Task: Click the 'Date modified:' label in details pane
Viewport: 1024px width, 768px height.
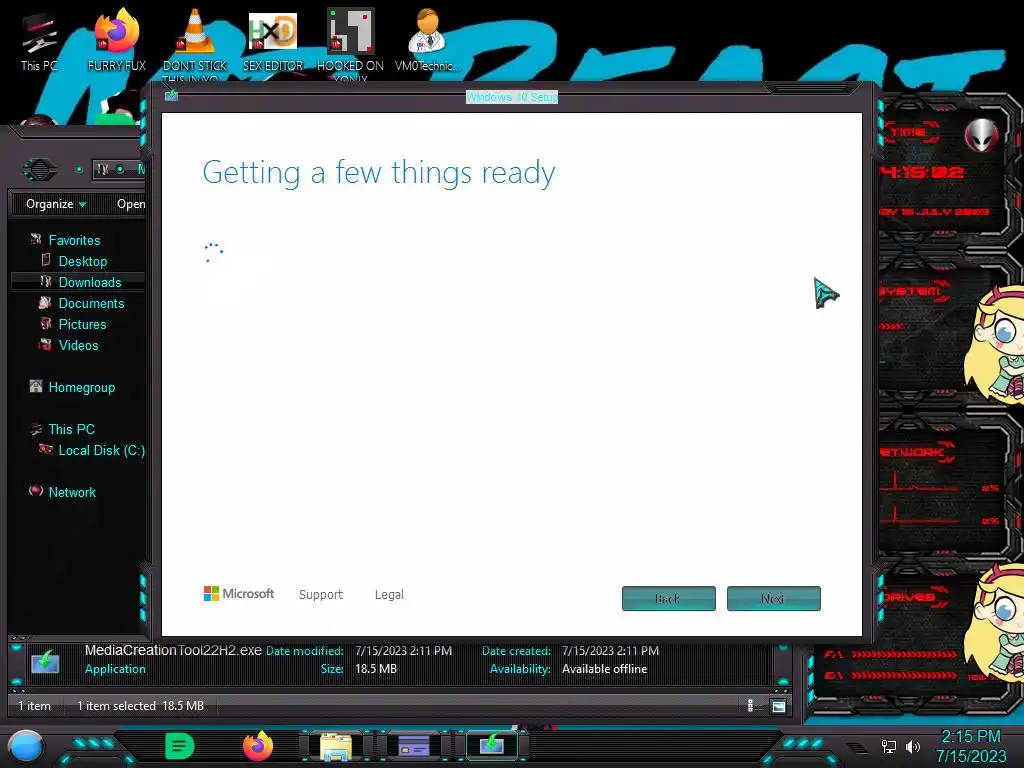Action: (x=304, y=651)
